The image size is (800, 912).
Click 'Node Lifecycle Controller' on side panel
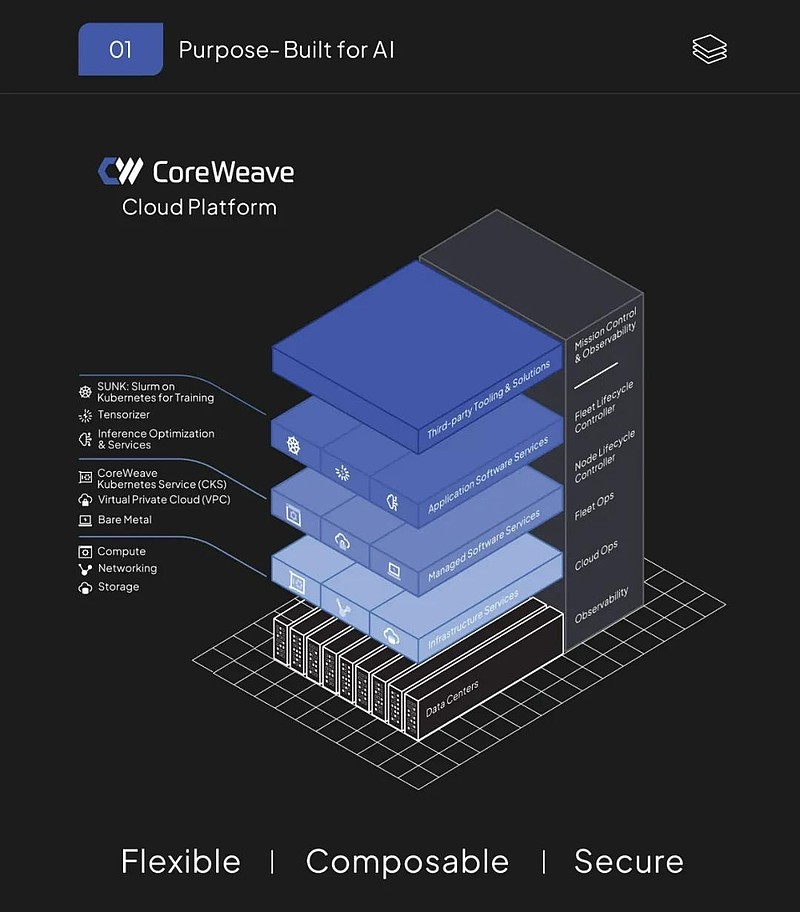[x=605, y=457]
